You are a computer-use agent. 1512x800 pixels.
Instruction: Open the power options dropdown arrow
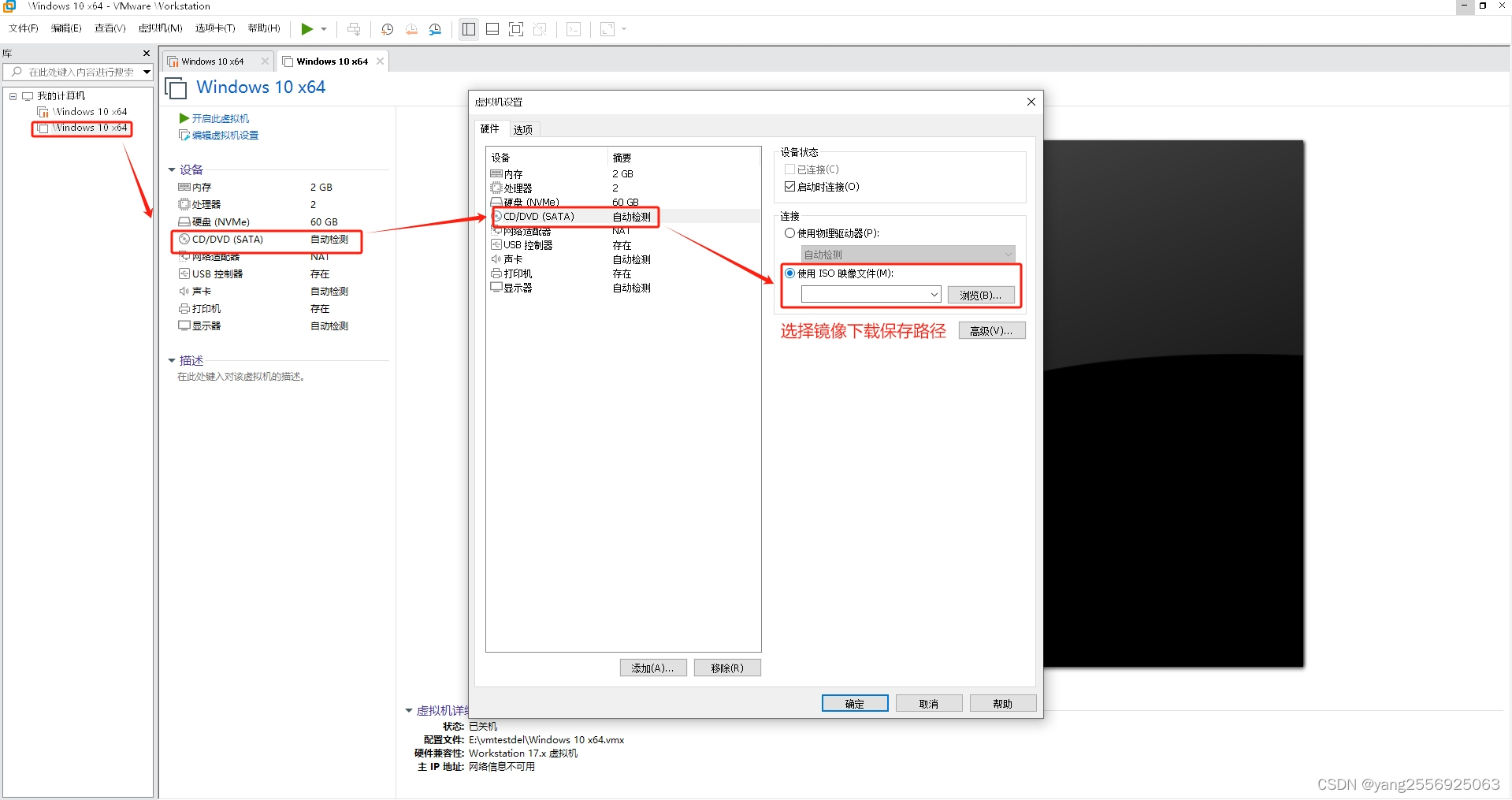[x=324, y=29]
